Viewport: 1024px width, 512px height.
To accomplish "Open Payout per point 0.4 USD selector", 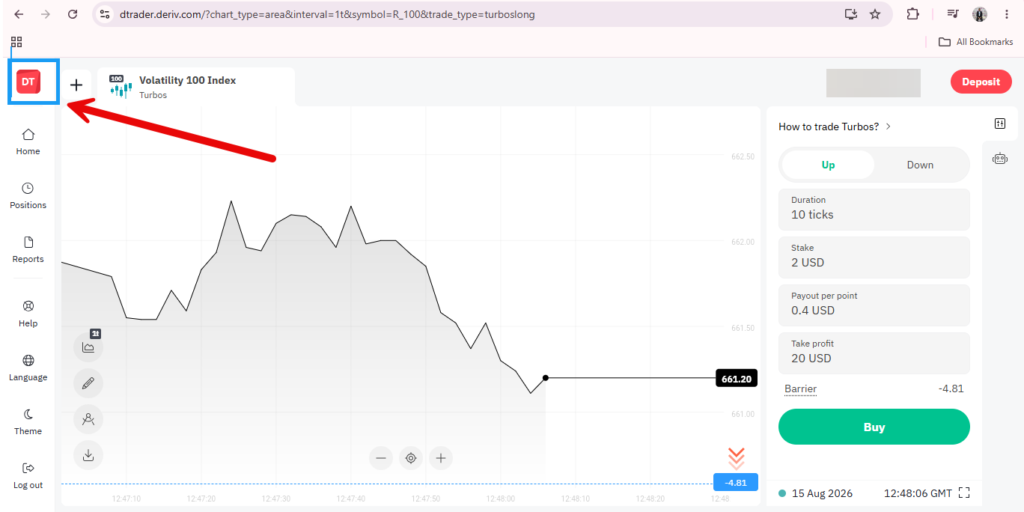I will 874,304.
